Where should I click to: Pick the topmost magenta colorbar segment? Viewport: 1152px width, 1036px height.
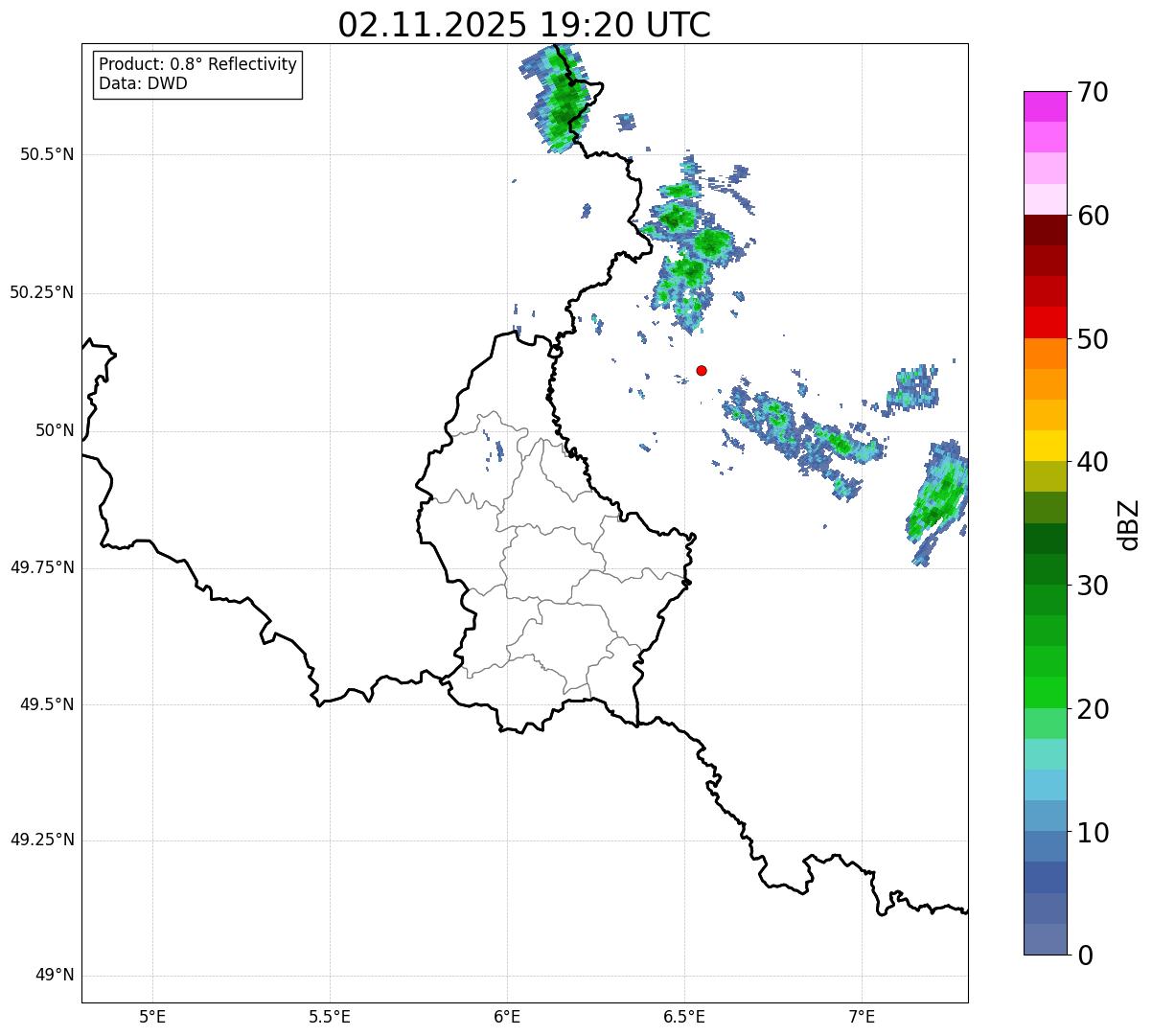(1046, 106)
